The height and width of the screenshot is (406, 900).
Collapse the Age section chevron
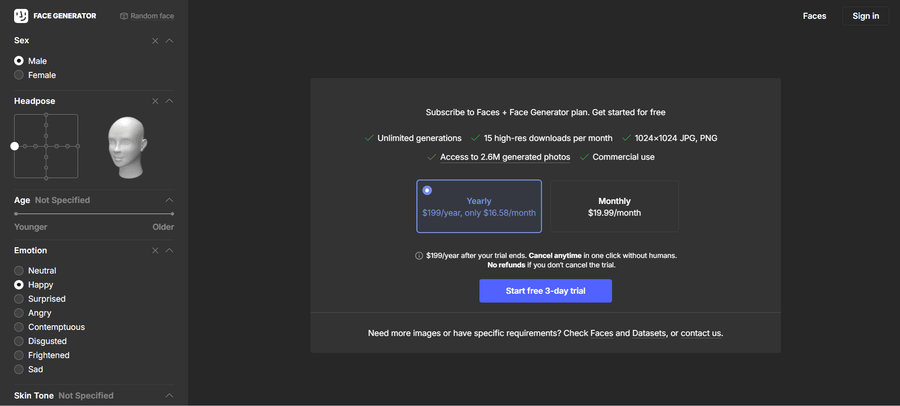170,200
